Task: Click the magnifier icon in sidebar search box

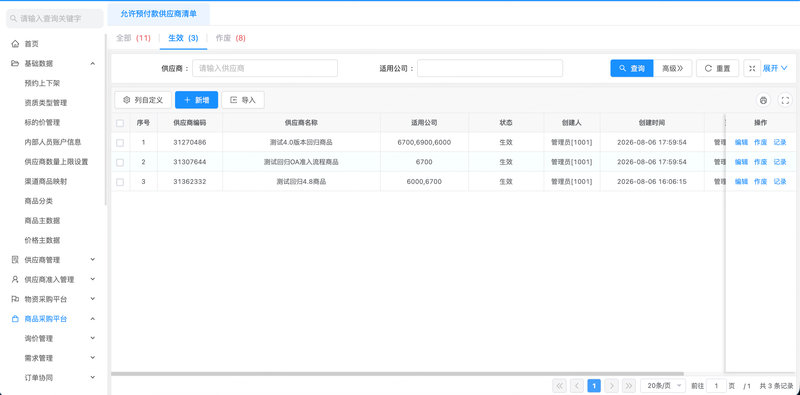Action: [14, 18]
